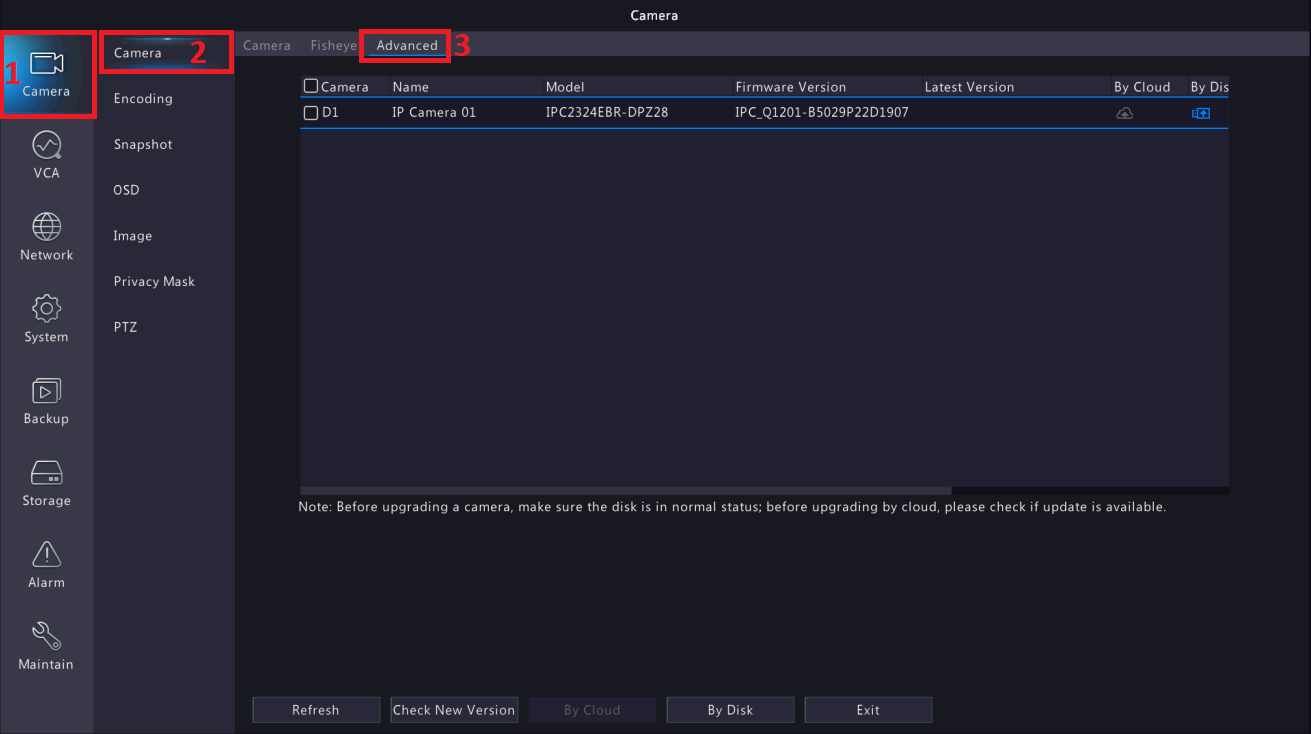Open the Storage drive icon
The width and height of the screenshot is (1311, 734).
(46, 472)
